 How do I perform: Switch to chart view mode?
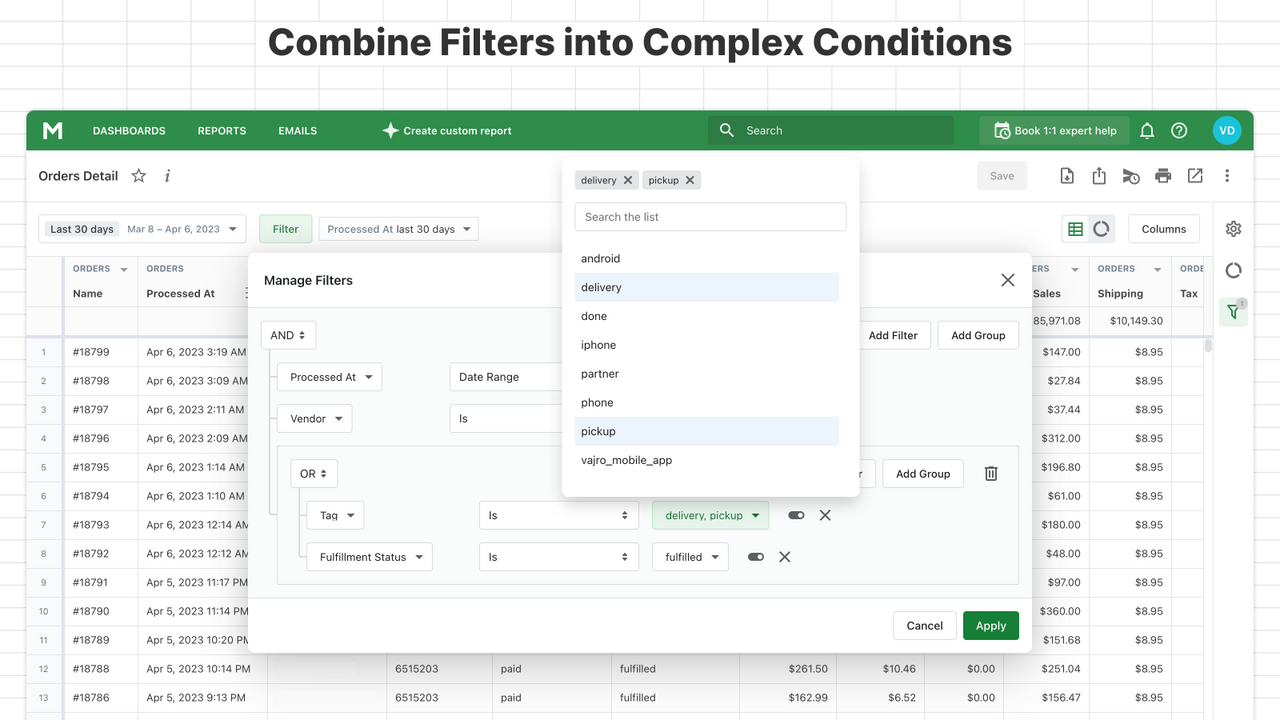tap(1100, 228)
